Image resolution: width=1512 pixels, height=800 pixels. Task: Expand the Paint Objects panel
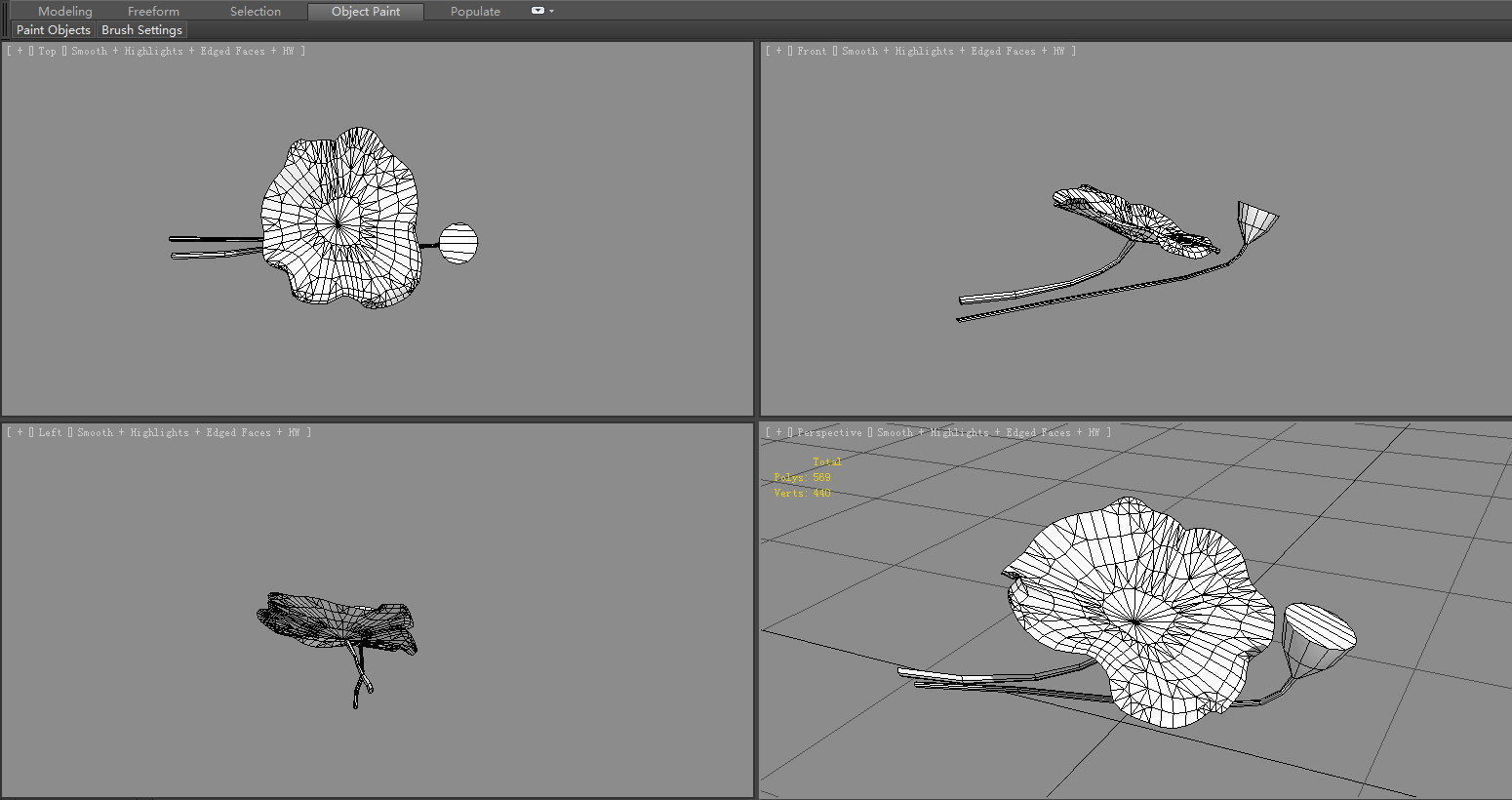(54, 29)
